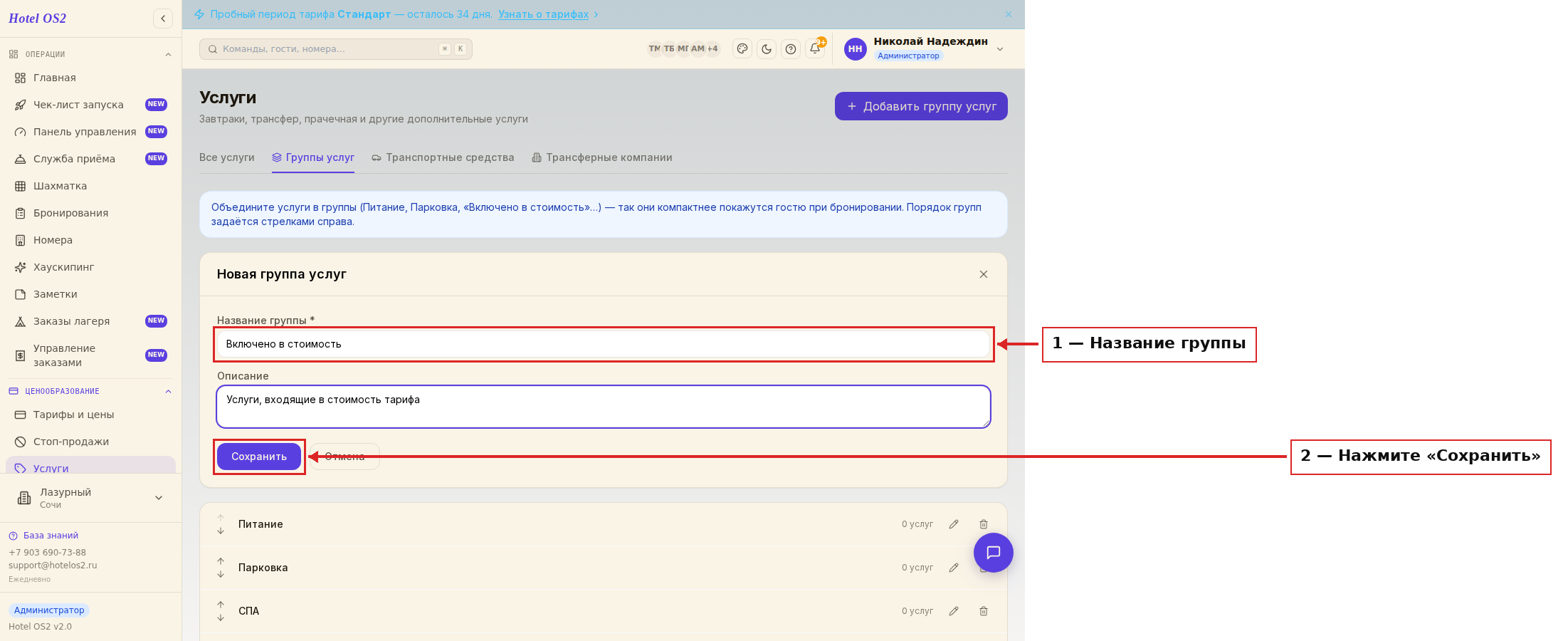Move Парковка group down with arrow
The image size is (1568, 641).
click(221, 574)
